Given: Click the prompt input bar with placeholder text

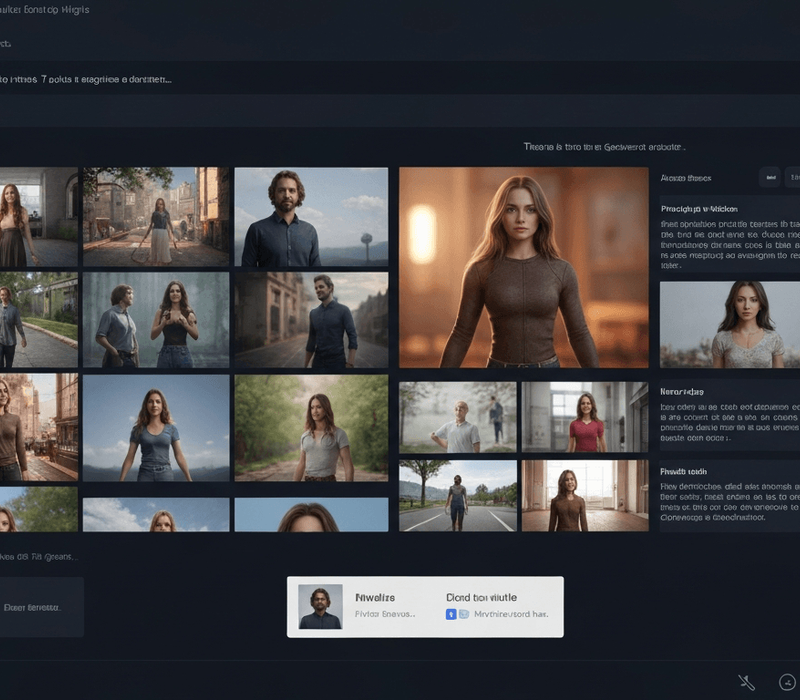Looking at the screenshot, I should [400, 80].
